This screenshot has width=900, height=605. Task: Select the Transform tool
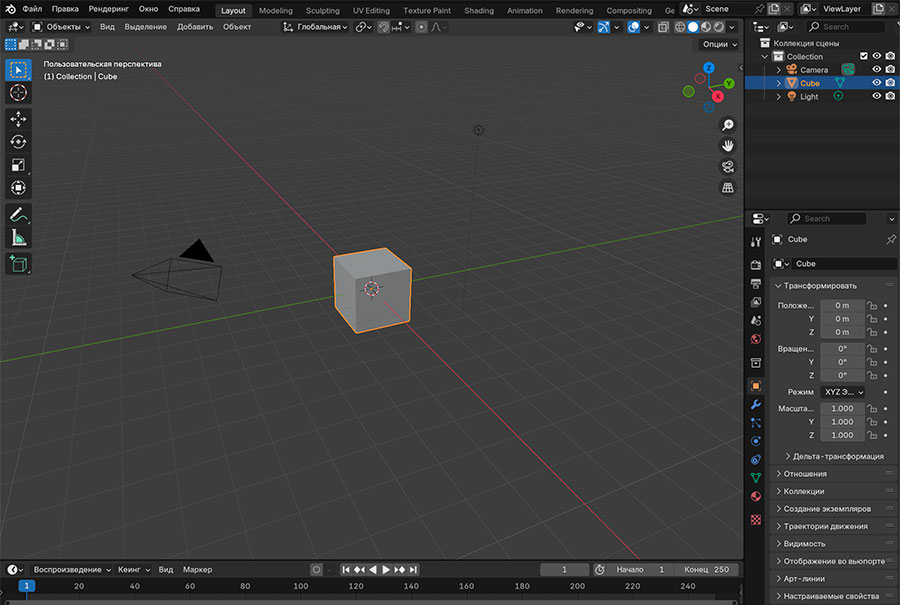[x=18, y=188]
